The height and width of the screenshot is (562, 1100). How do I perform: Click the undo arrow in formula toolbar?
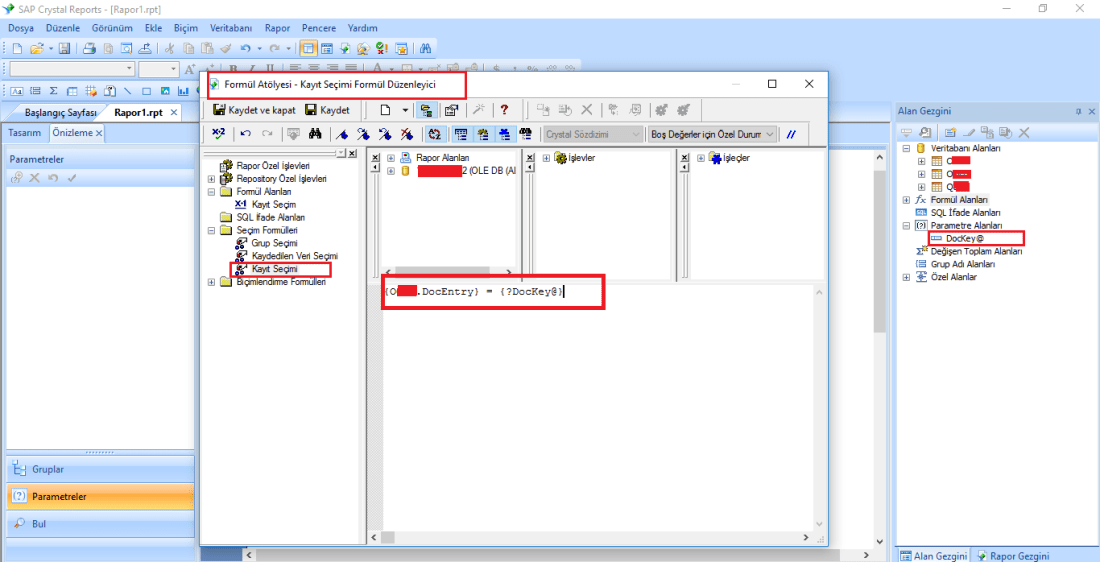click(x=246, y=134)
